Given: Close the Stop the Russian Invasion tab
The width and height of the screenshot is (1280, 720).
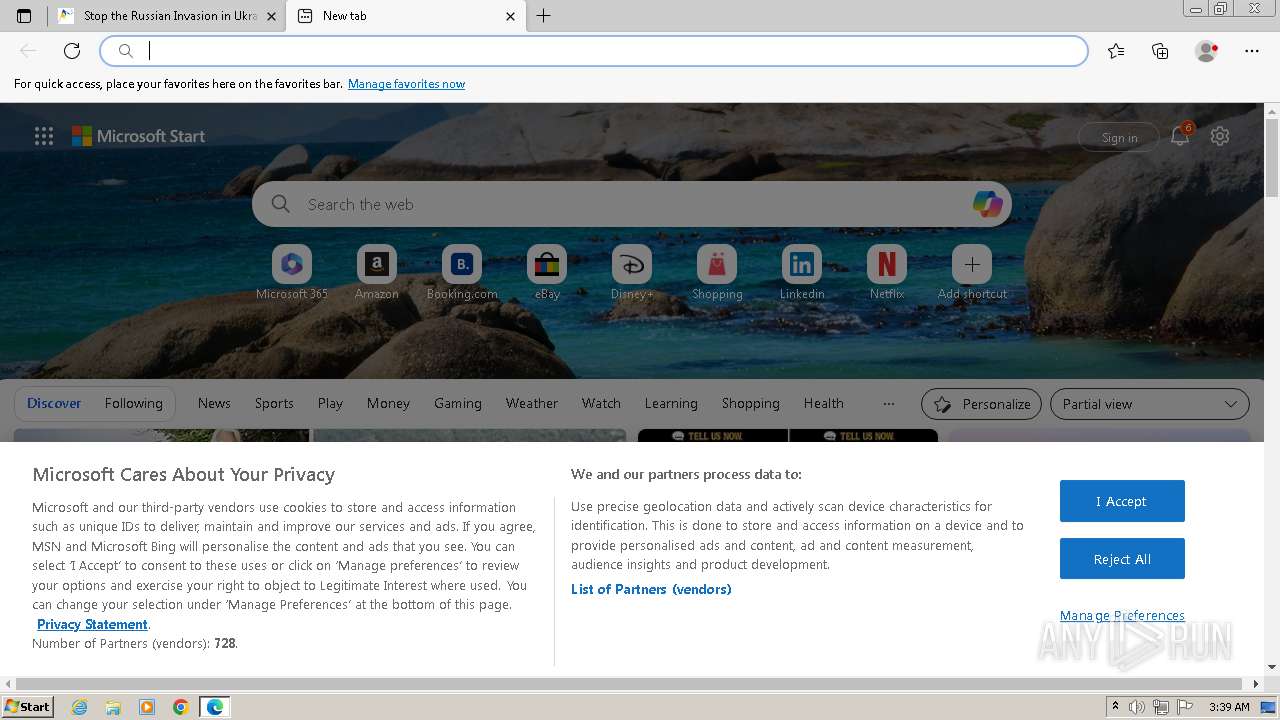Looking at the screenshot, I should (271, 16).
